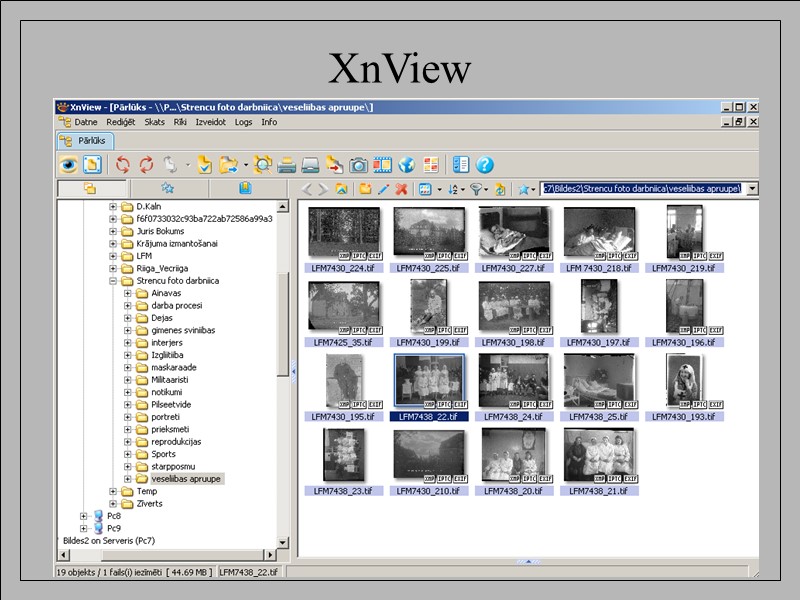Select the portreti folder
This screenshot has height=600, width=800.
click(x=165, y=417)
